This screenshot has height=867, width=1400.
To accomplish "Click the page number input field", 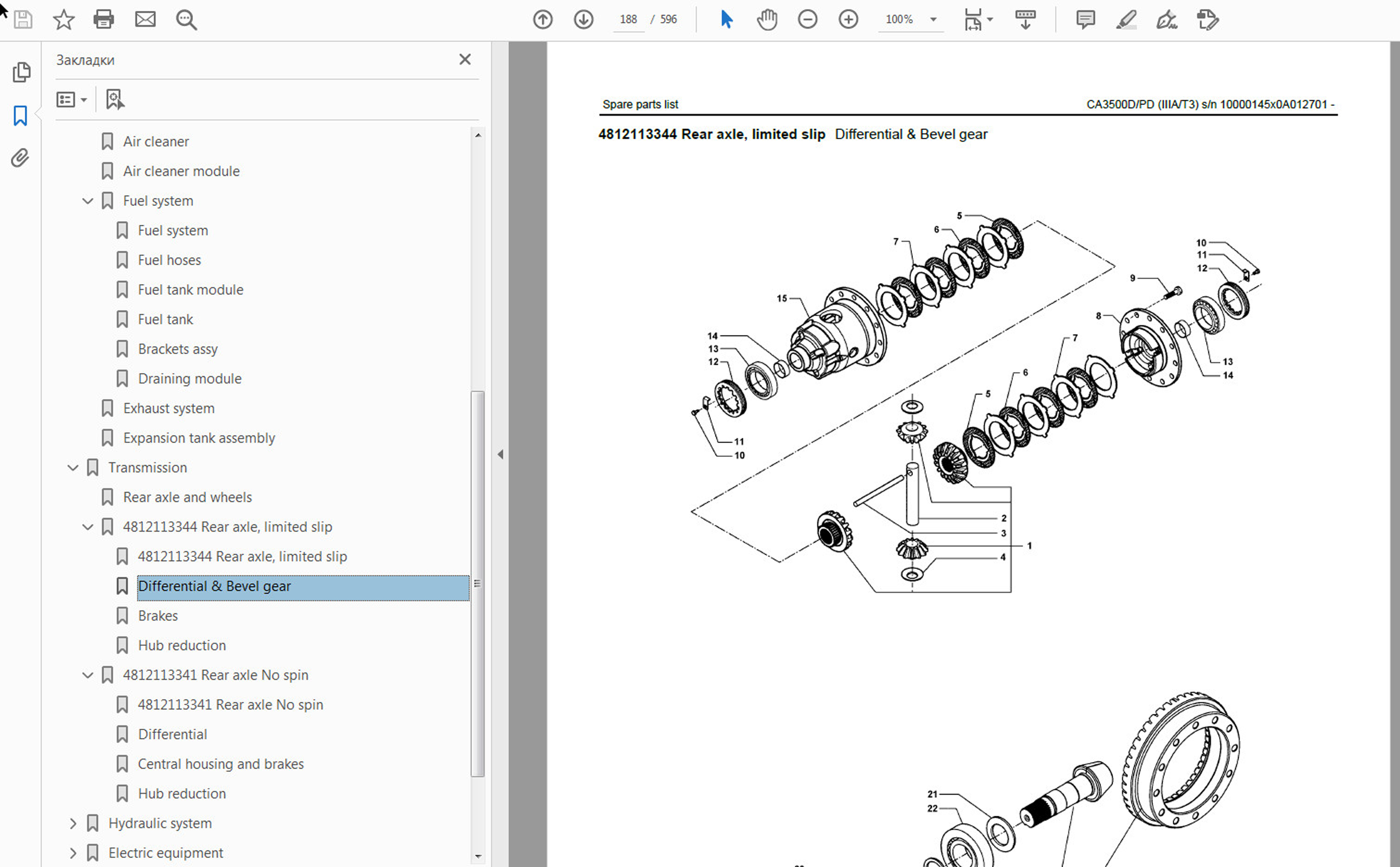I will tap(628, 19).
